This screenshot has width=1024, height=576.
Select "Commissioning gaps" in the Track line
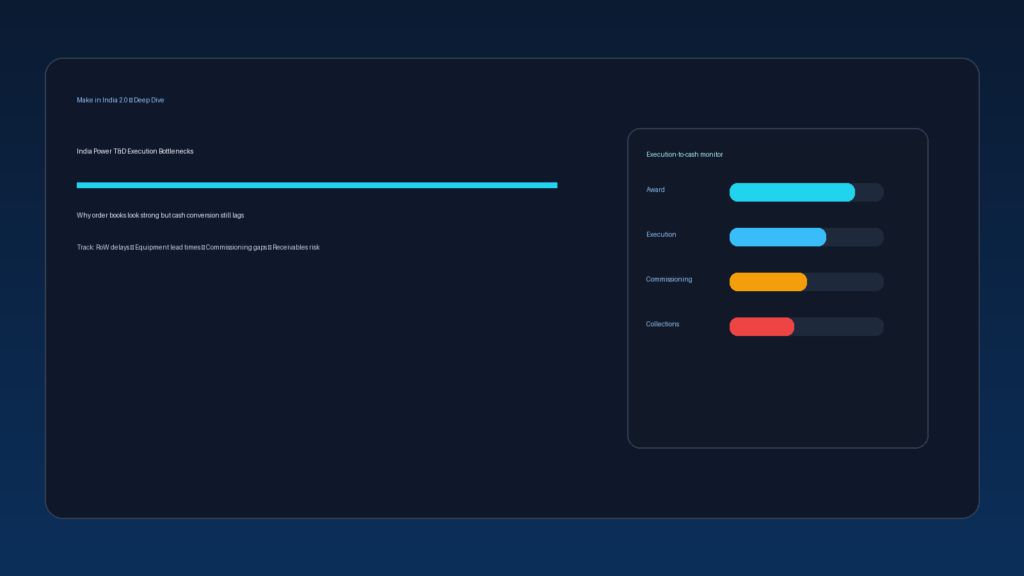236,246
